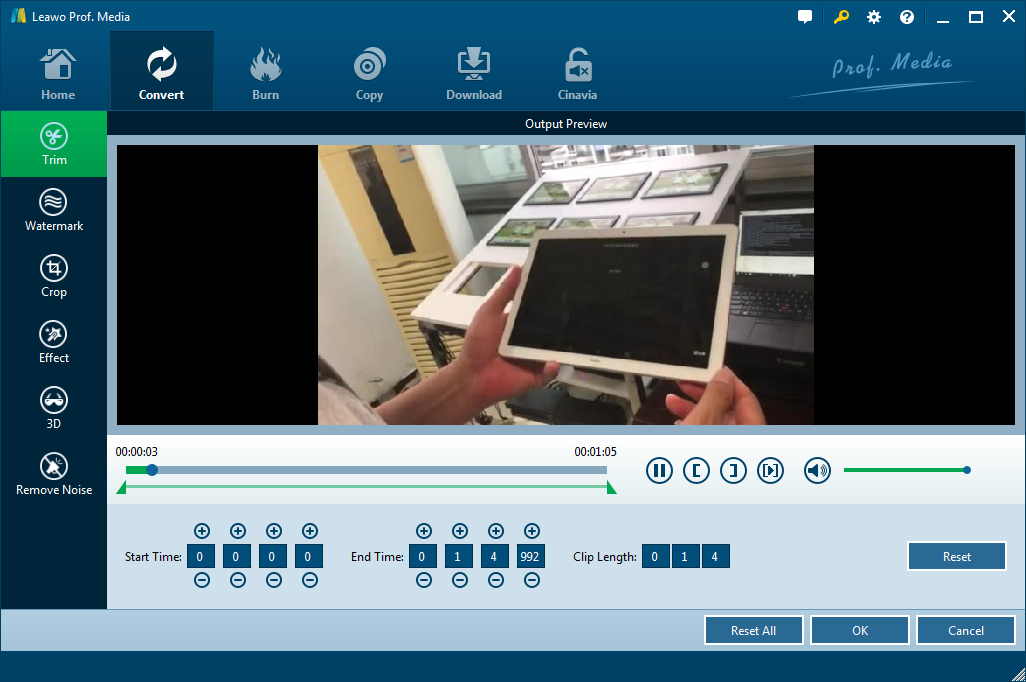Decrease Start Time milliseconds with minus

click(310, 580)
